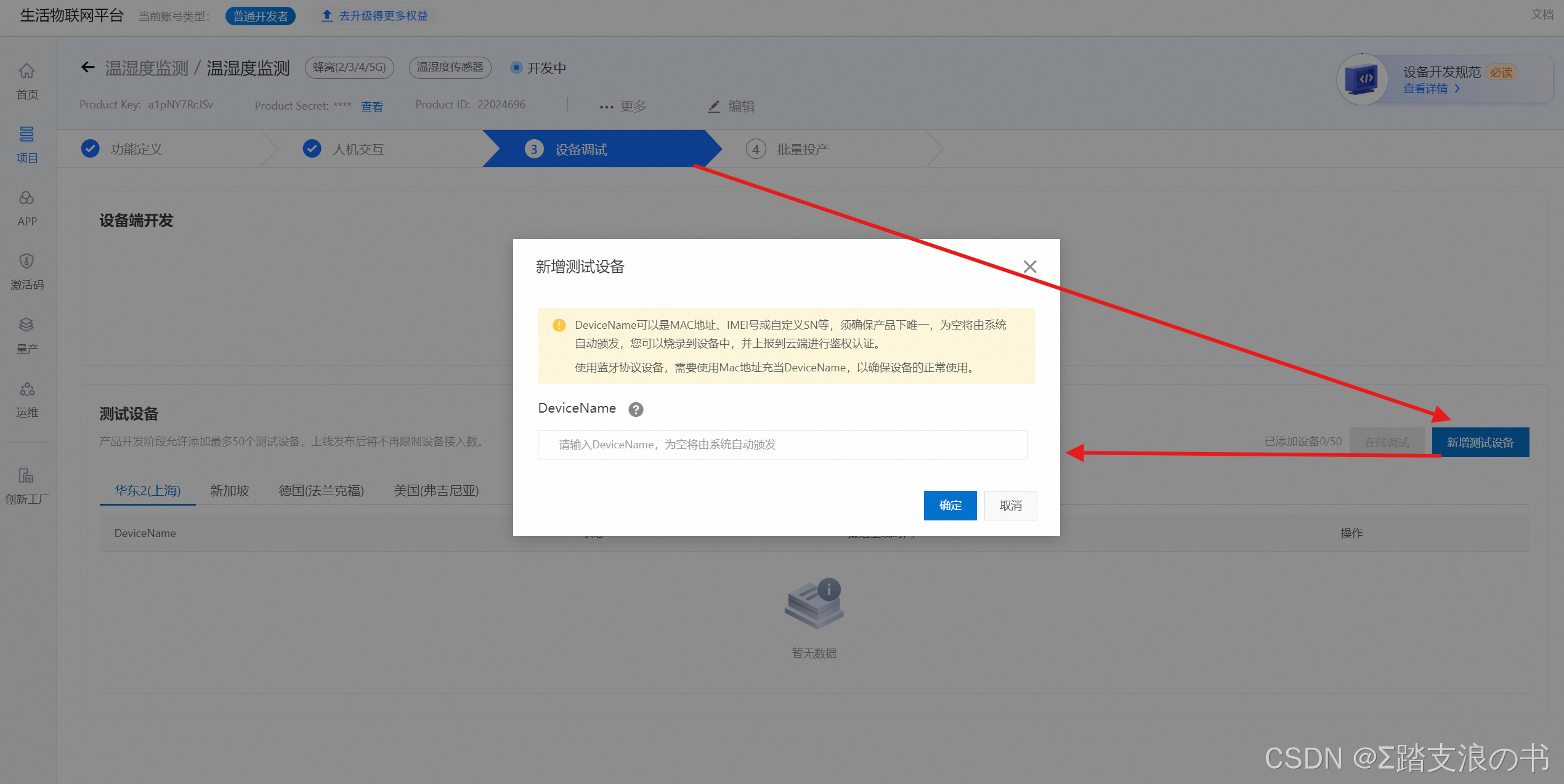Click 查看 link for Product Secret
Viewport: 1564px width, 784px height.
coord(371,107)
